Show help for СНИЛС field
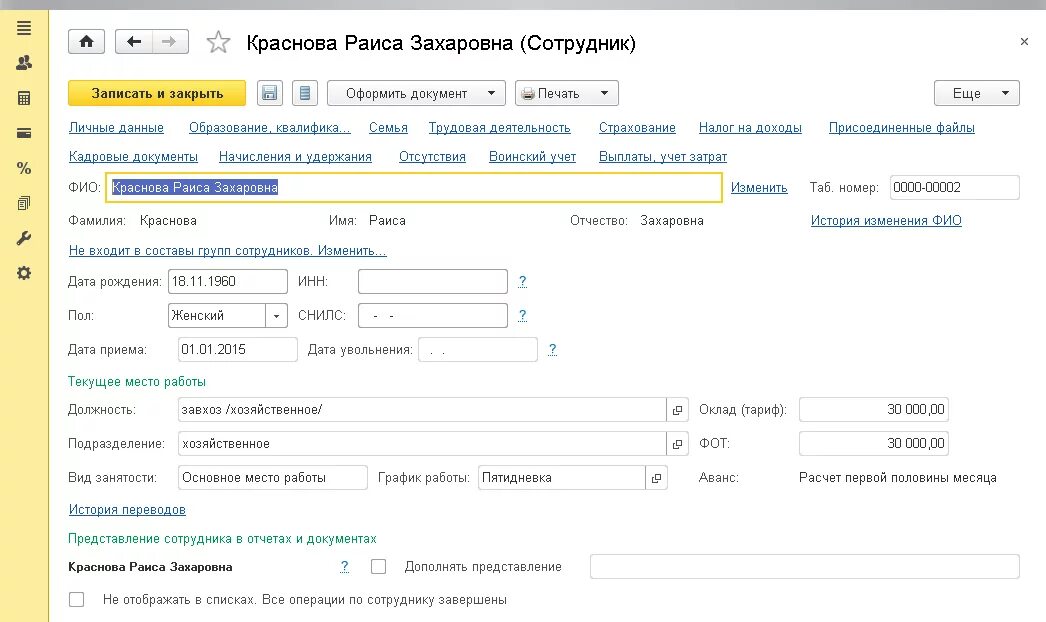 coord(522,315)
